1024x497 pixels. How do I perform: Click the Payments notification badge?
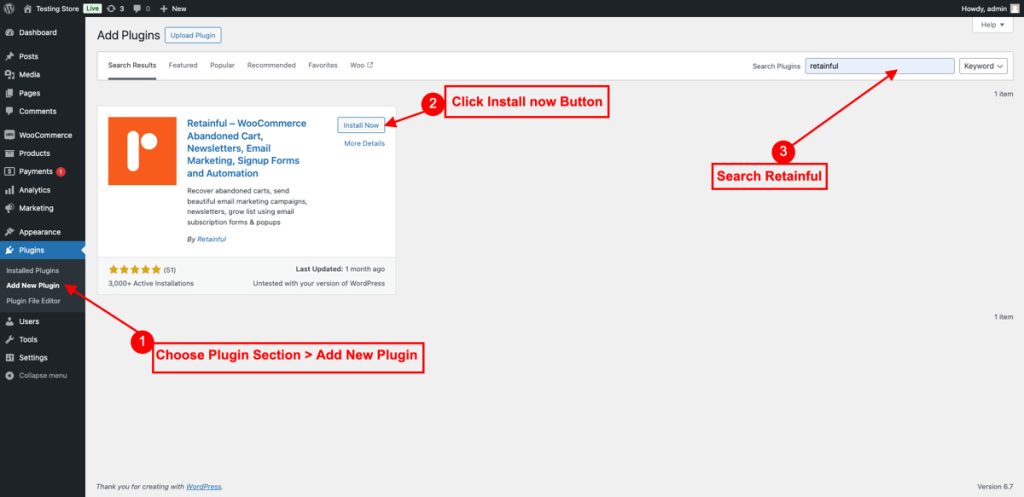[61, 172]
